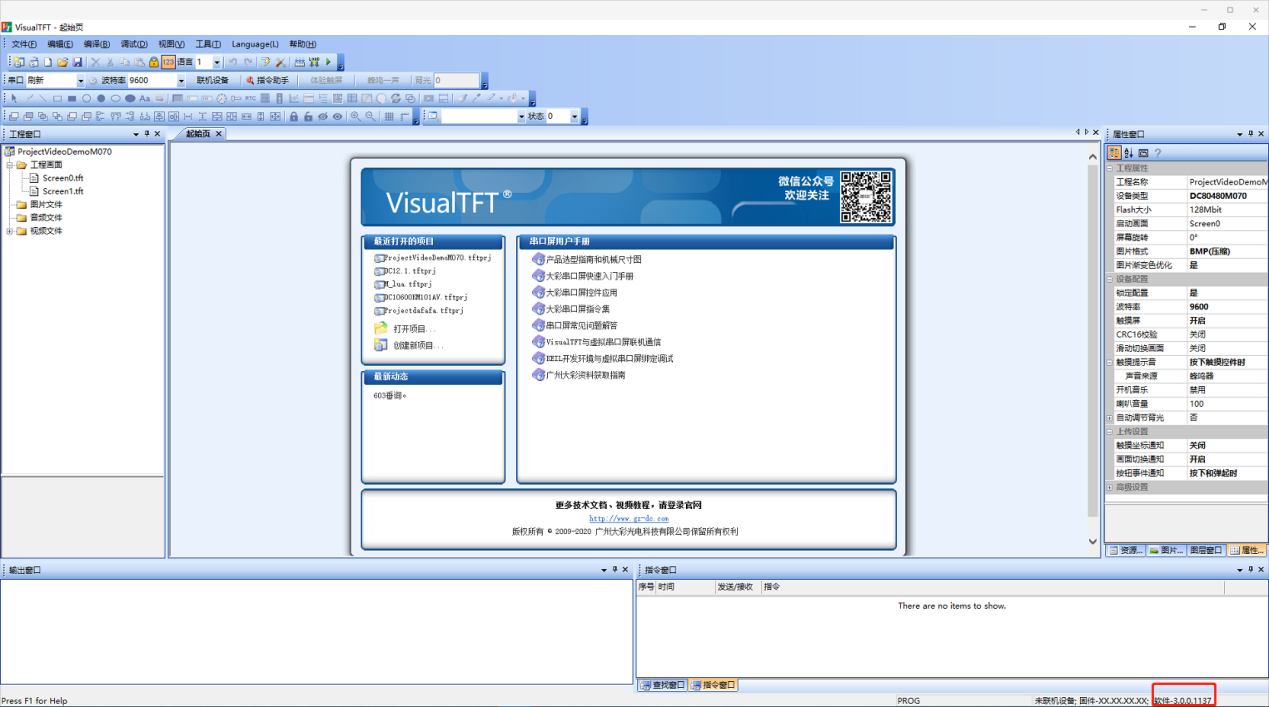Open the http://www.gz-dc.com link
The height and width of the screenshot is (707, 1269).
click(628, 518)
